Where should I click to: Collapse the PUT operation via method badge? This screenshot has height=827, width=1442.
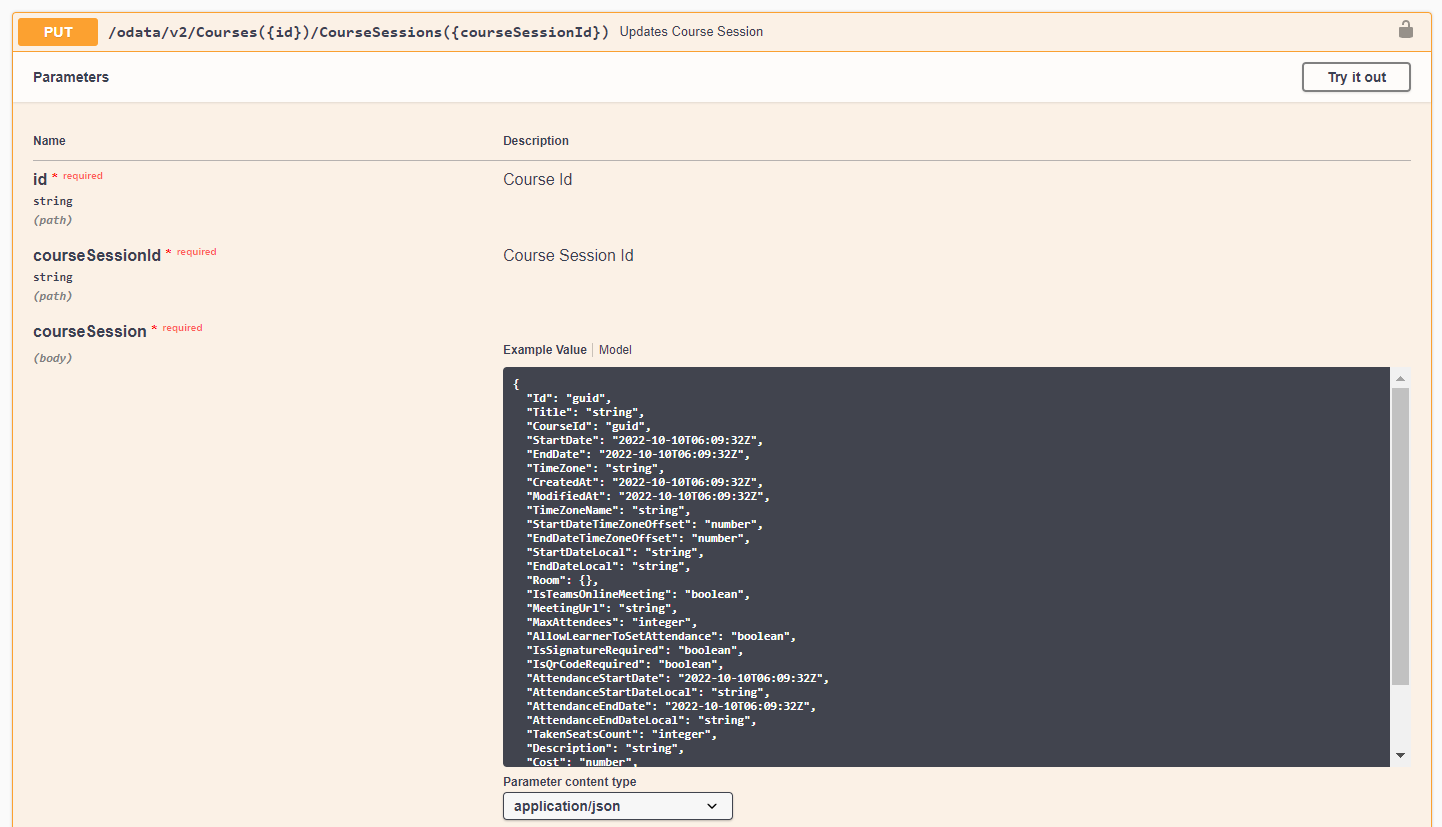click(x=58, y=32)
